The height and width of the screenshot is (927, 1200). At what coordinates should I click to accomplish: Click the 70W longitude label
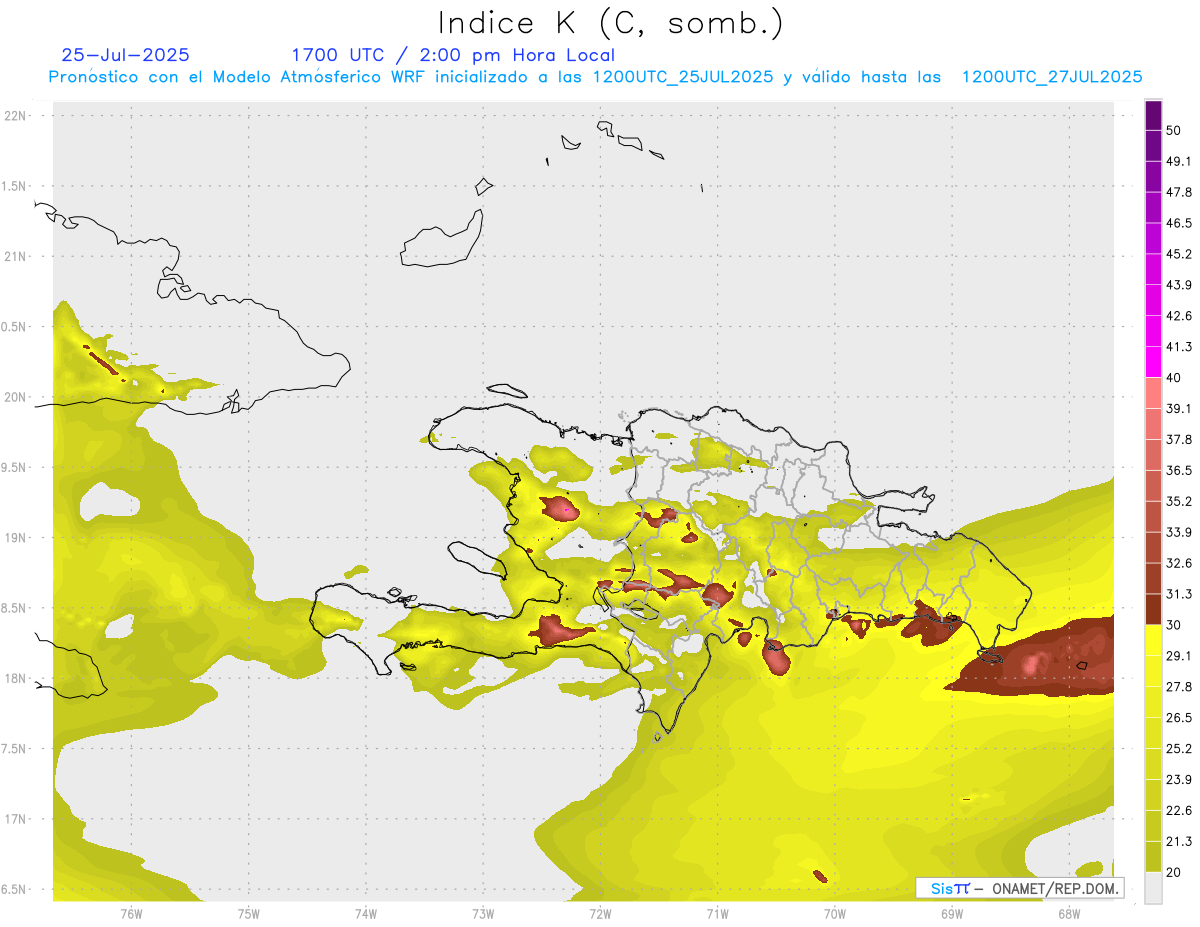point(835,913)
